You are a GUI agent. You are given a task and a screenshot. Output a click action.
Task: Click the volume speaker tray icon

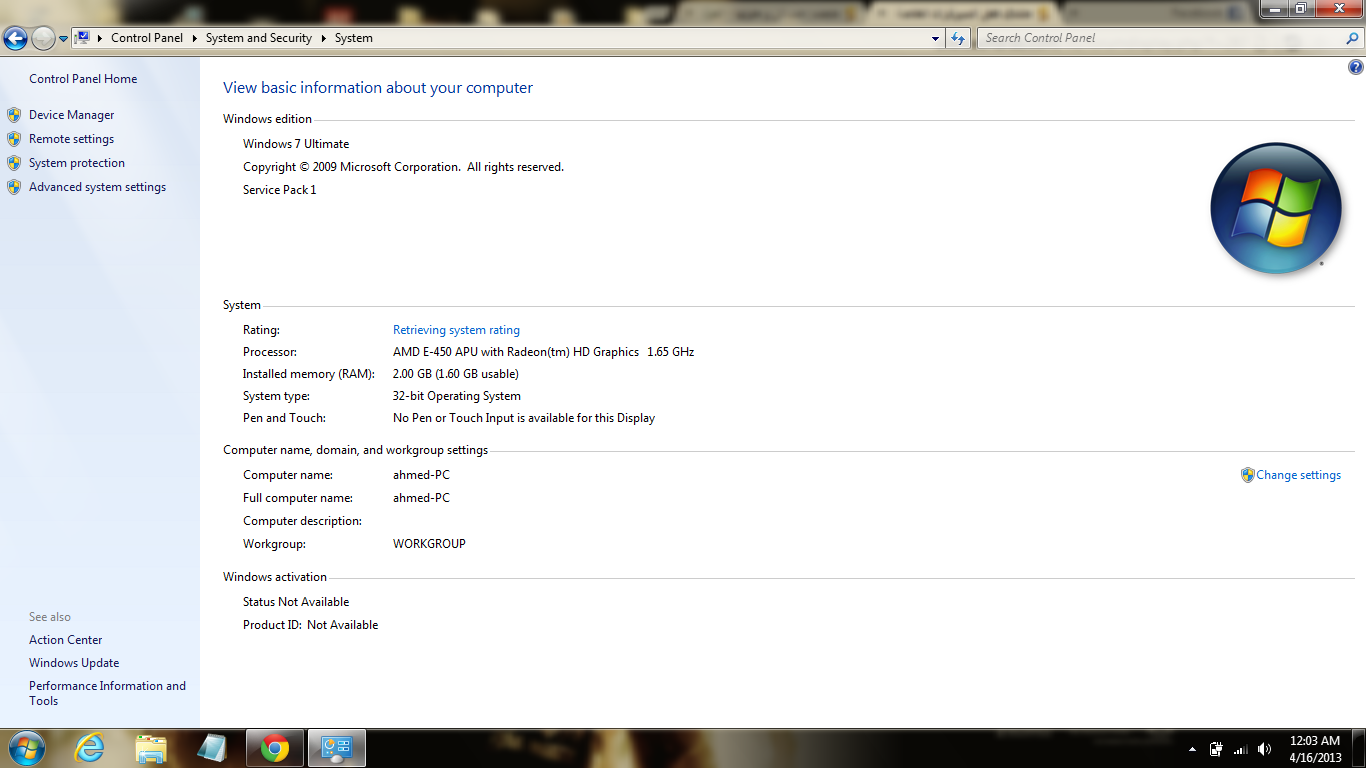1265,748
